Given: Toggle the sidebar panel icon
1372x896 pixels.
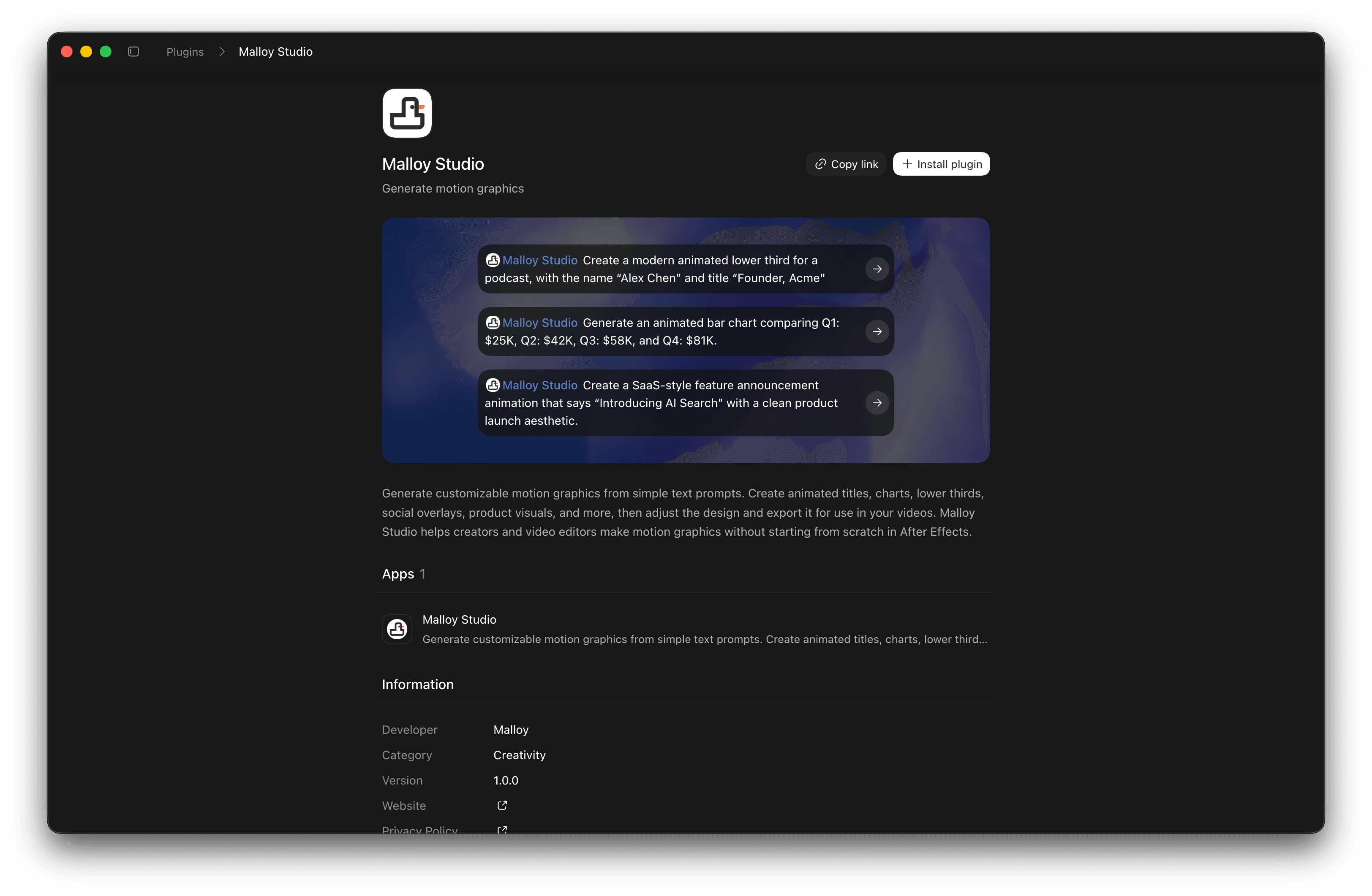Looking at the screenshot, I should click(133, 52).
